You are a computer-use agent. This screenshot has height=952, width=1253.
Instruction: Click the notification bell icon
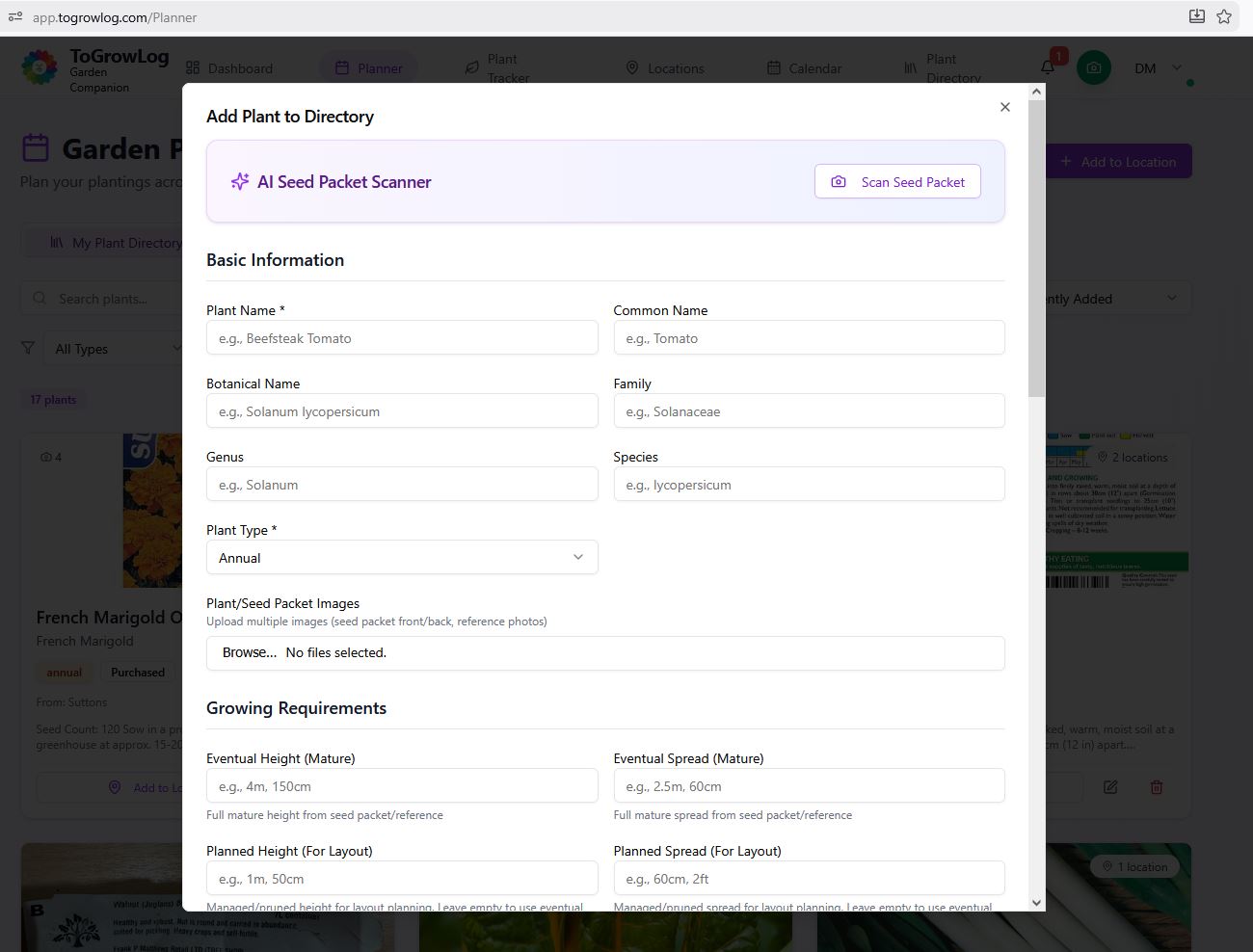point(1048,67)
